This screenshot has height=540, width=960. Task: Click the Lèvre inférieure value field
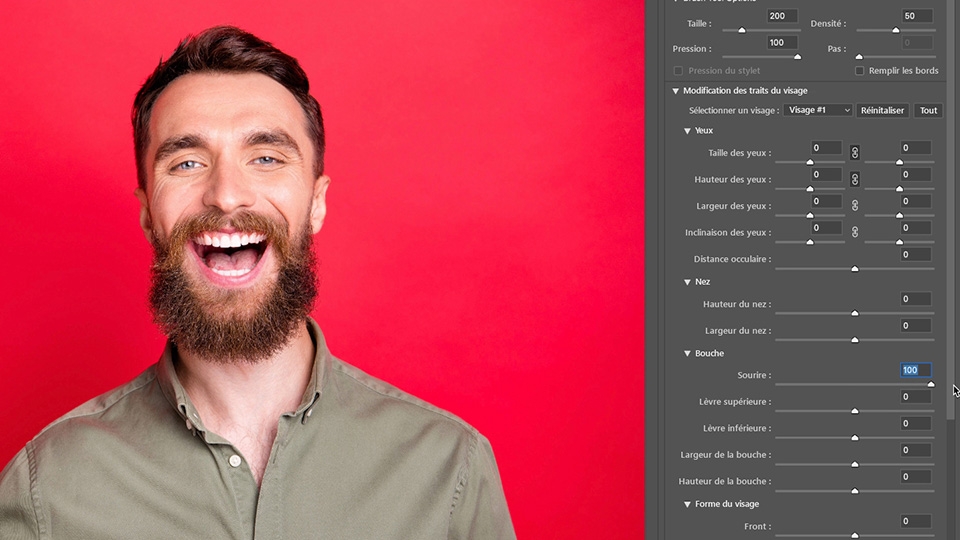tap(916, 423)
